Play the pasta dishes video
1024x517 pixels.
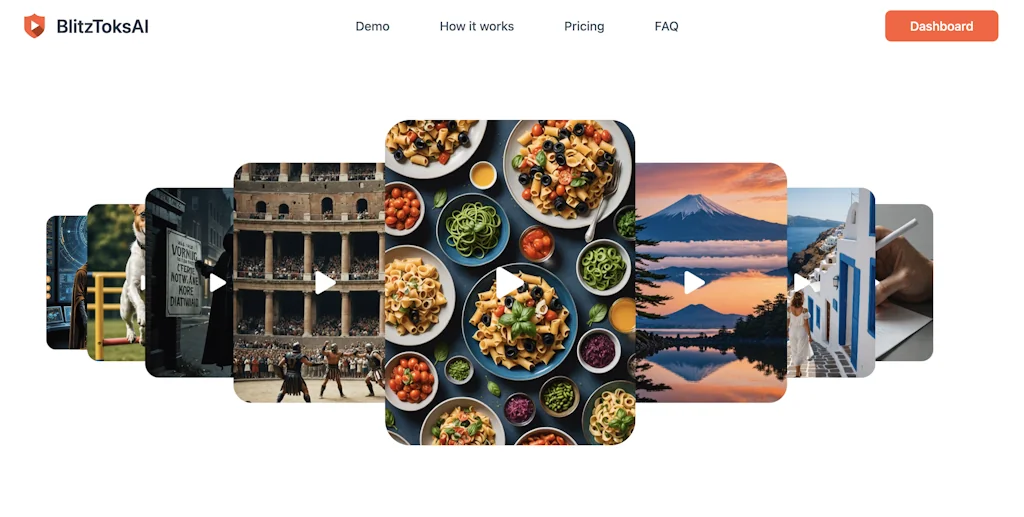pos(509,283)
